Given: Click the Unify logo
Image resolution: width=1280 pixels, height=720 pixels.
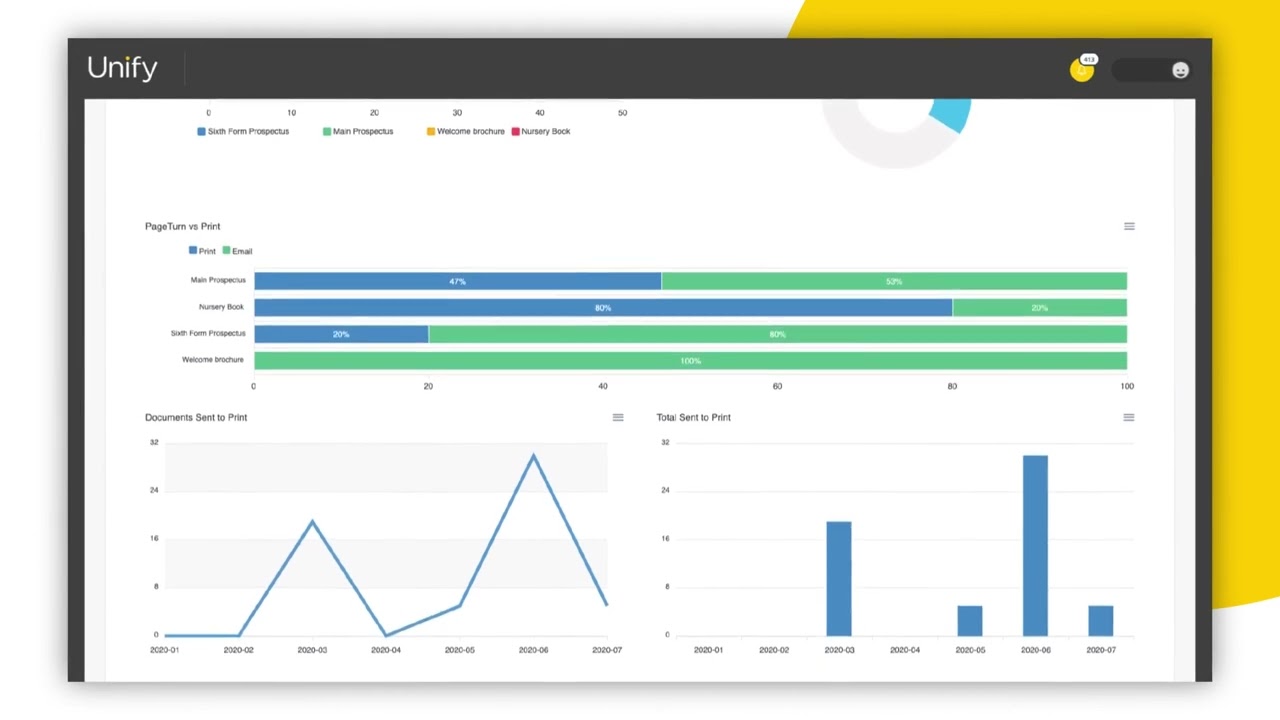Looking at the screenshot, I should click(122, 68).
